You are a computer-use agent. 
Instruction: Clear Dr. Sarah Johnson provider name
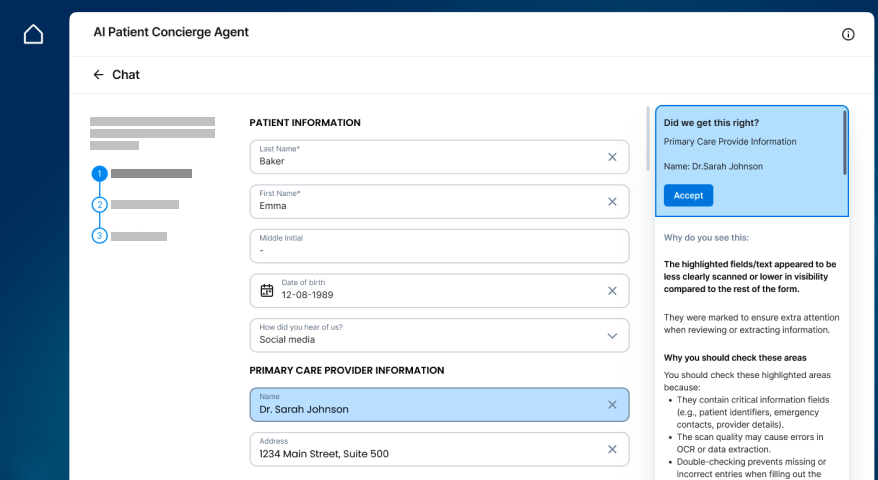[612, 404]
